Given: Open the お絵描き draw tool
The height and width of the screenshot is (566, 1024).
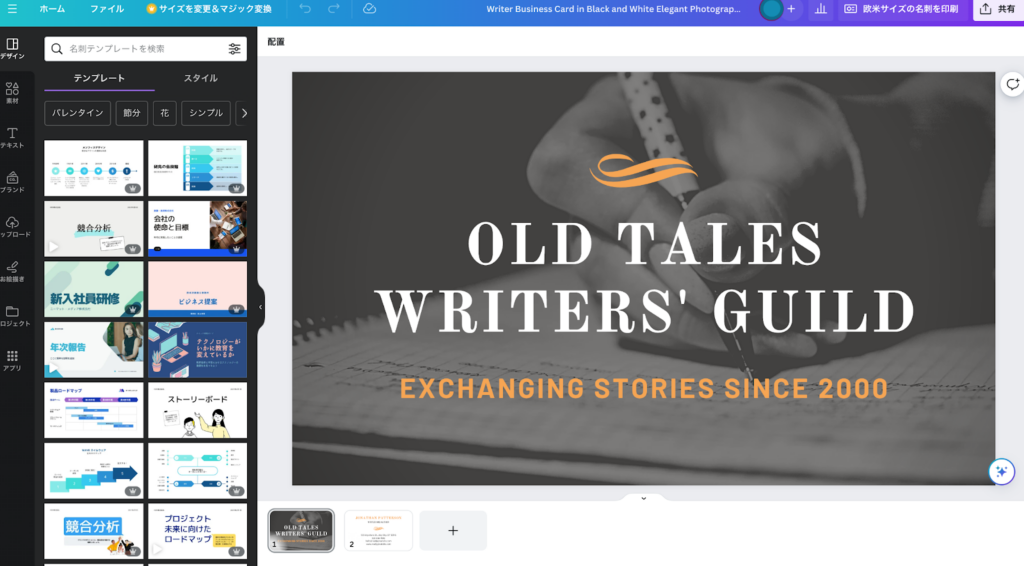Looking at the screenshot, I should coord(13,271).
